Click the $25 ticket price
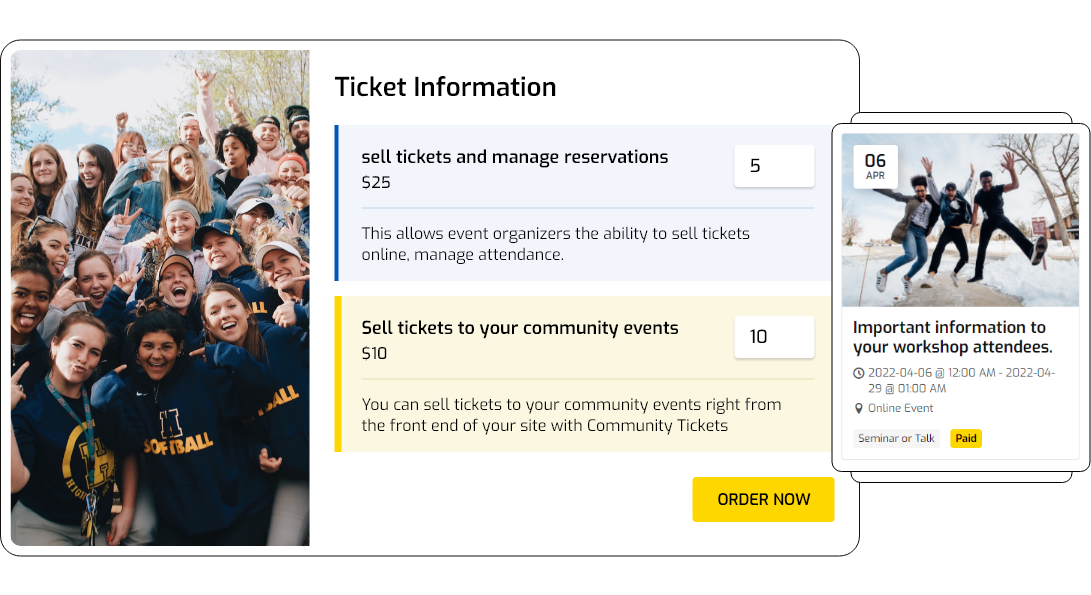Image resolution: width=1091 pixels, height=595 pixels. pos(376,183)
